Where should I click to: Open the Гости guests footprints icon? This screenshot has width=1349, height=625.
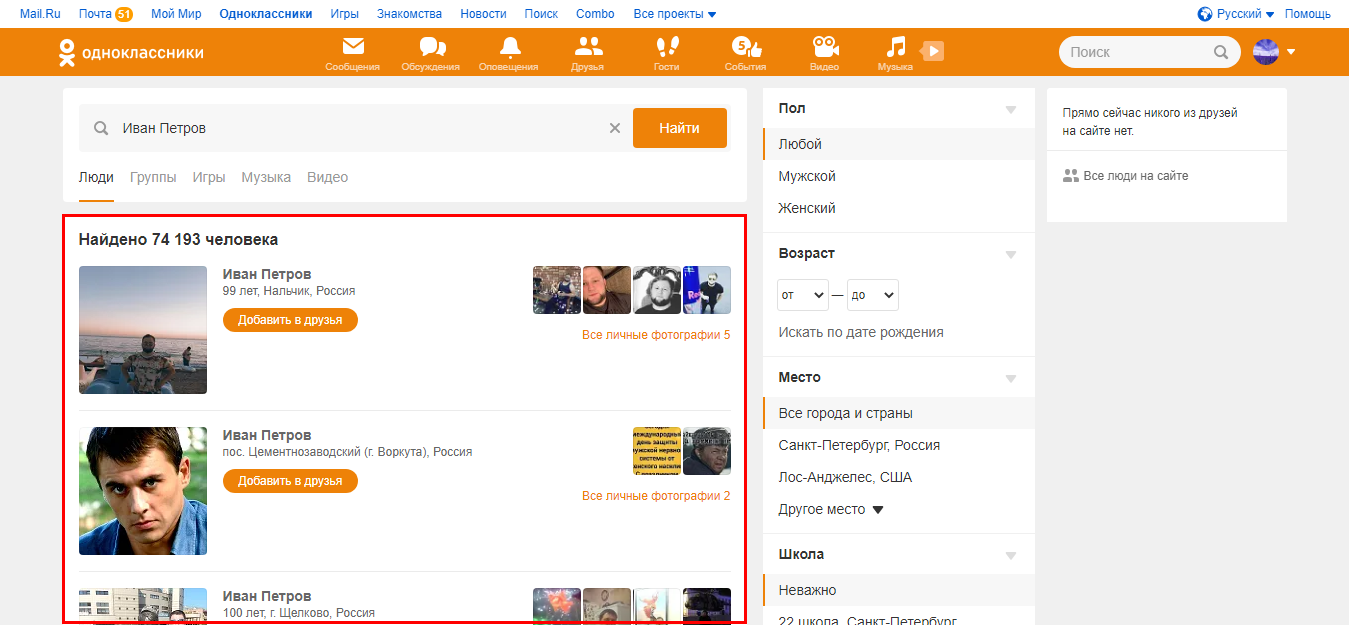[666, 53]
